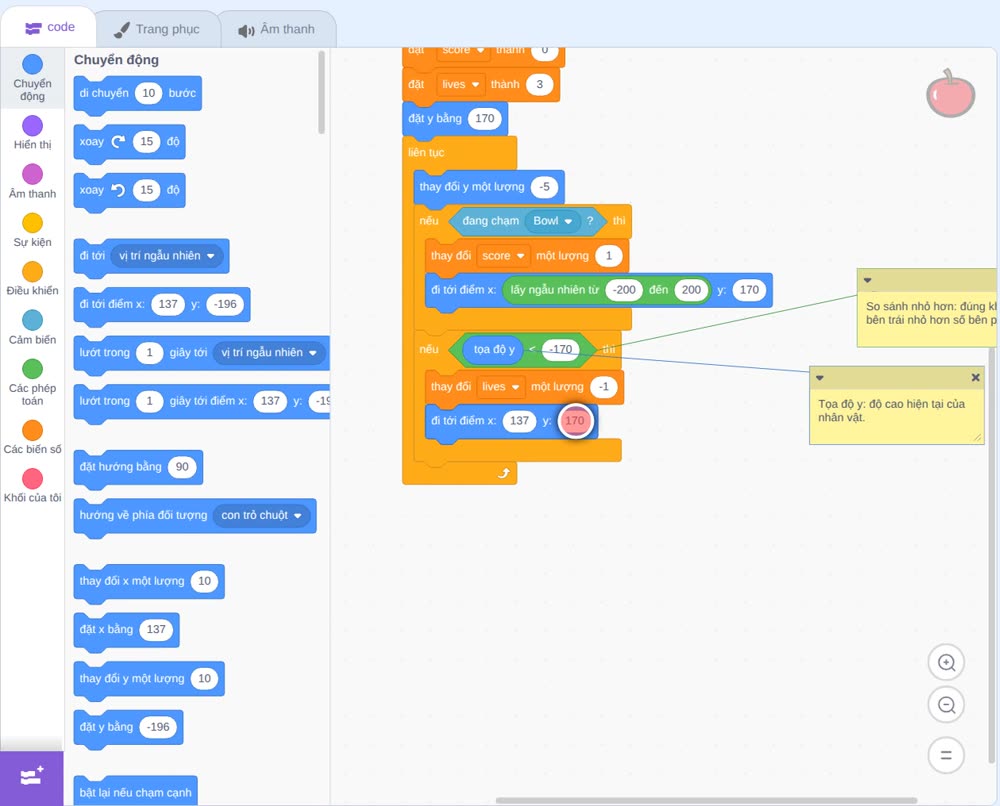
Task: Switch to the Âm thanh tab
Action: pos(277,29)
